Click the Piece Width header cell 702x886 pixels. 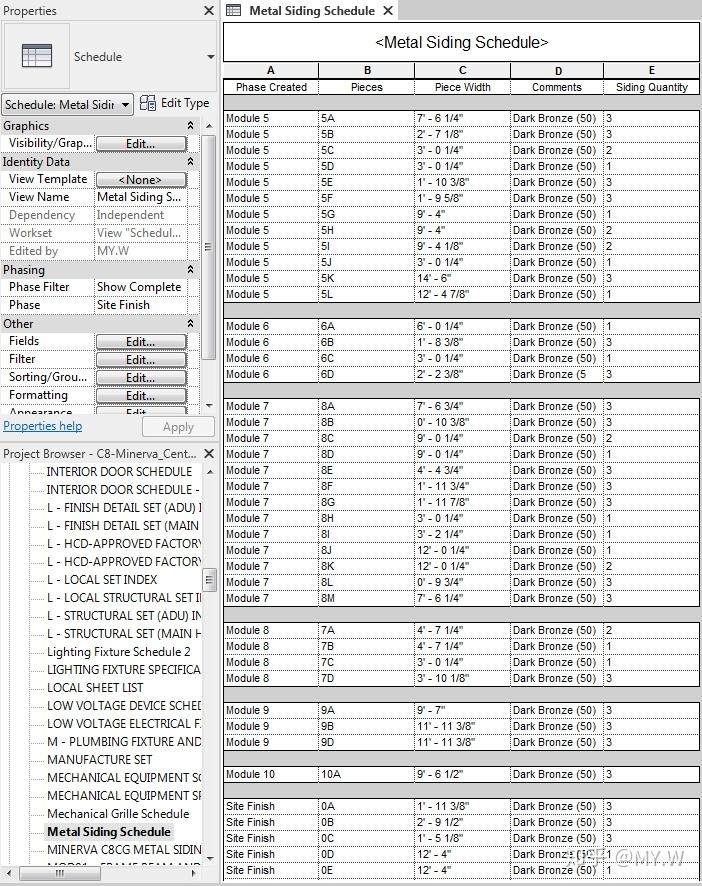[x=462, y=87]
